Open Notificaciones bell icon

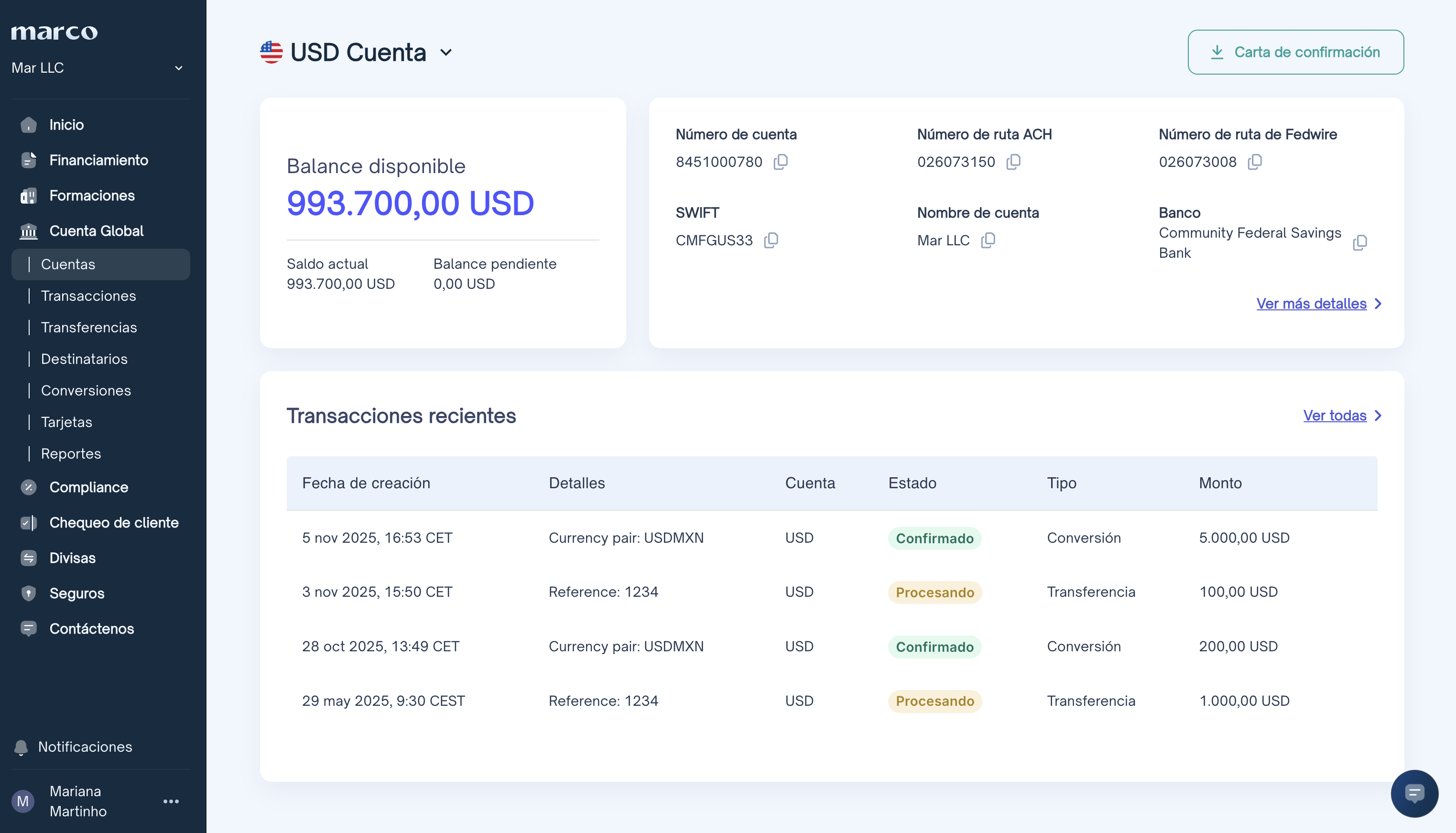click(x=21, y=747)
